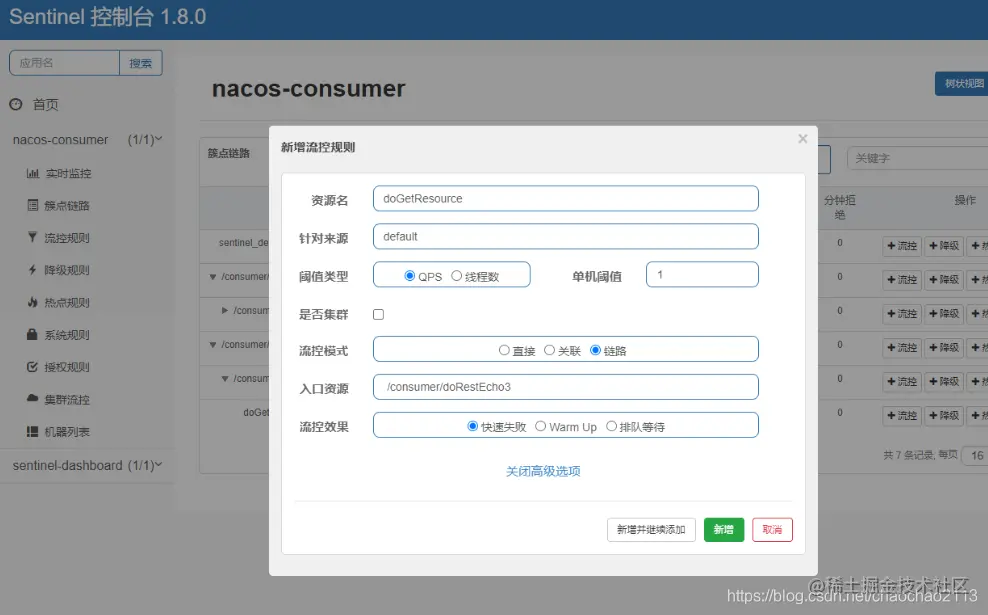Open 簇点链路 cluster link view
The image size is (988, 615).
(x=57, y=204)
